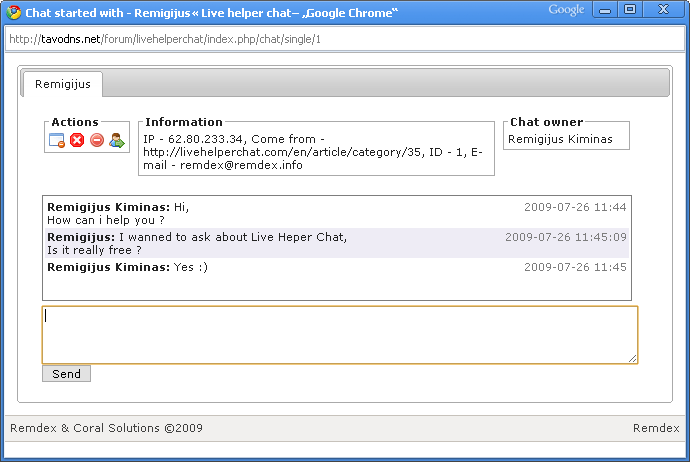This screenshot has width=690, height=462.
Task: Click the e-mail remdex@remdex.info text
Action: pyautogui.click(x=241, y=165)
